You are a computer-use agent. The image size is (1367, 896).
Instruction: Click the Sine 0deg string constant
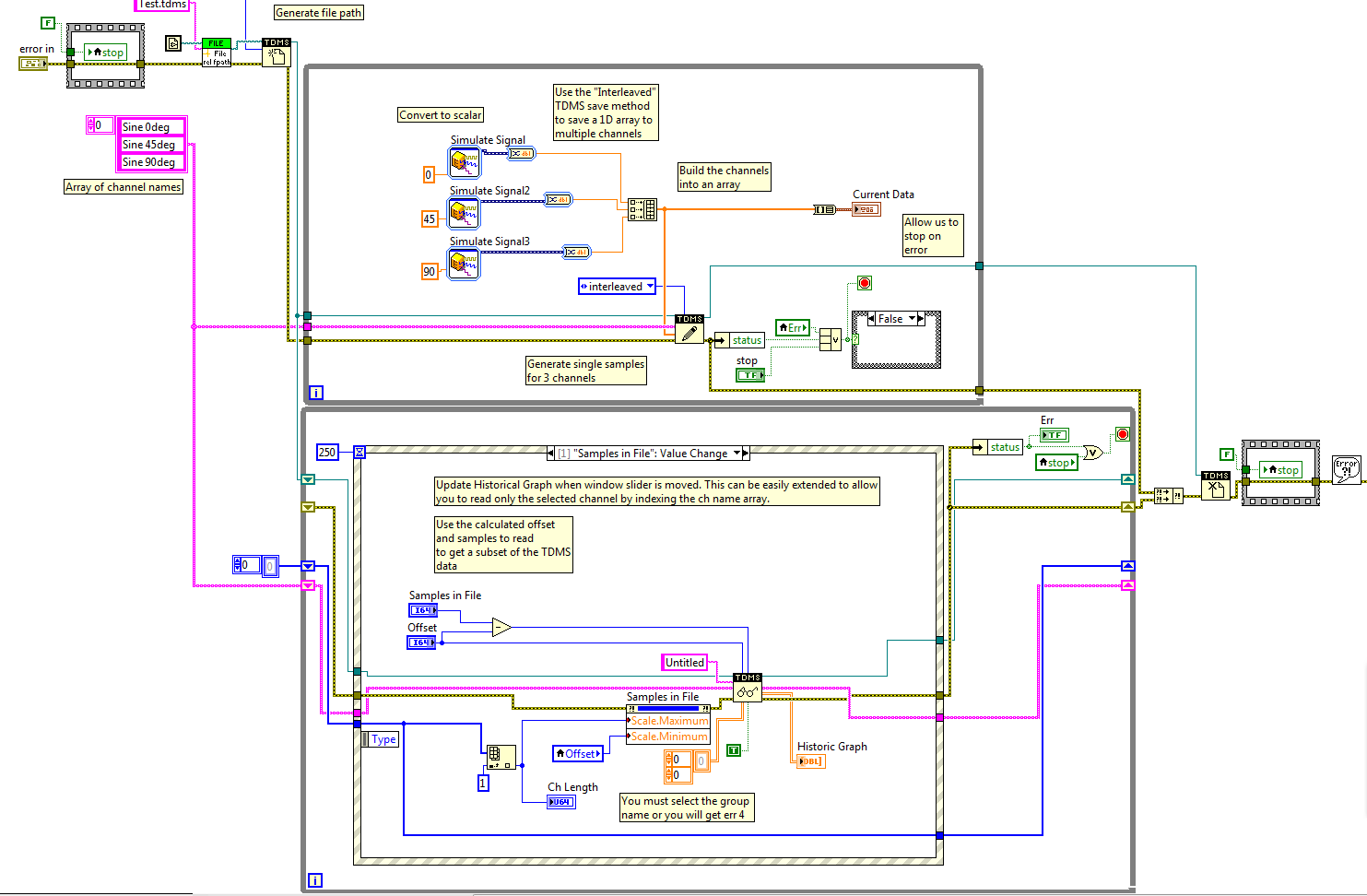coord(152,127)
